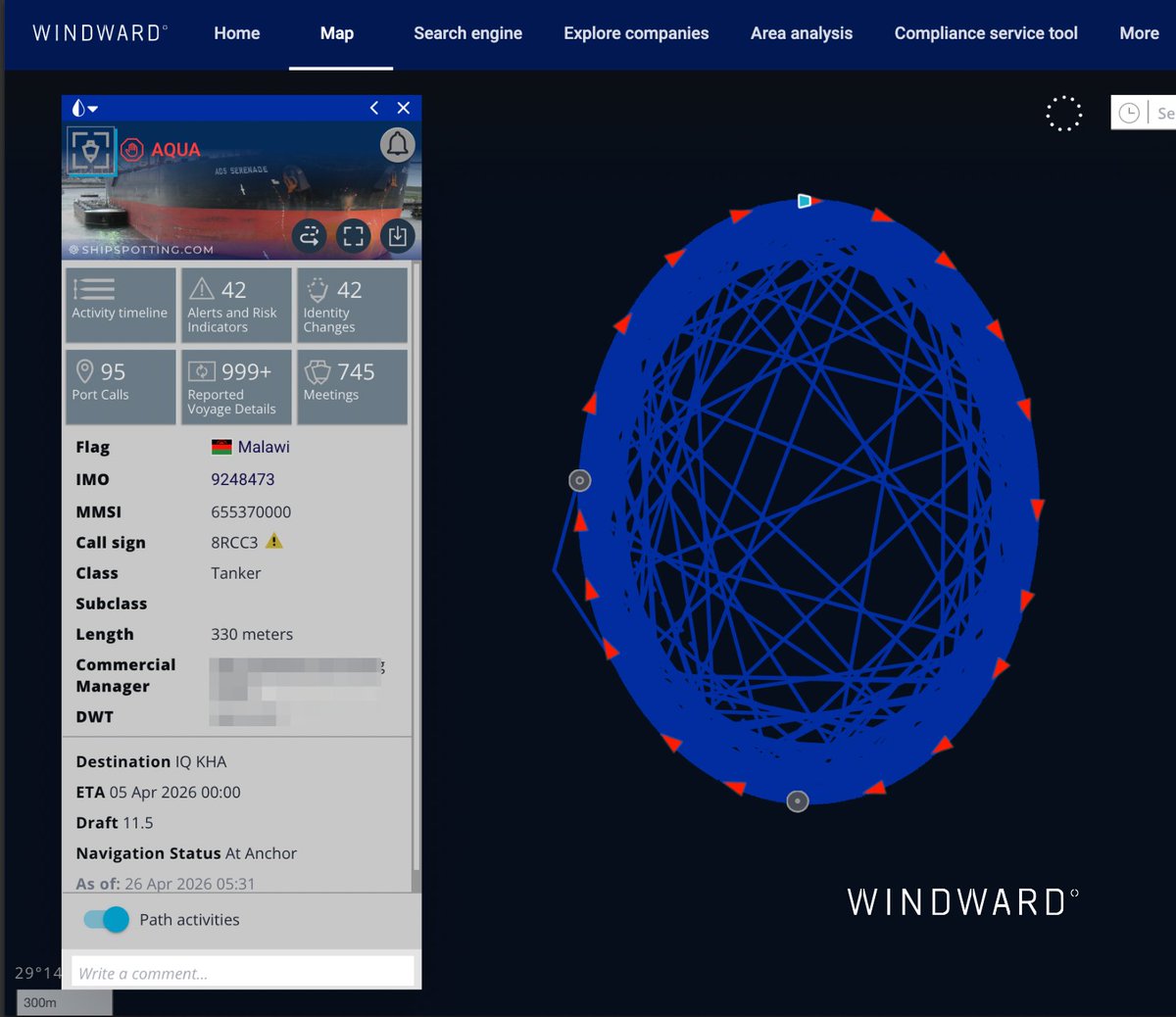This screenshot has height=1017, width=1176.
Task: Toggle the Path activities switch
Action: click(106, 919)
